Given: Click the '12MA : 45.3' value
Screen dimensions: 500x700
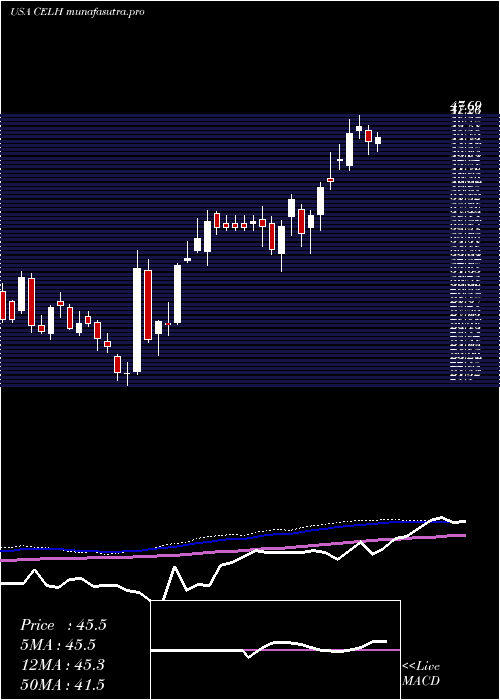Looking at the screenshot, I should pos(62,665).
